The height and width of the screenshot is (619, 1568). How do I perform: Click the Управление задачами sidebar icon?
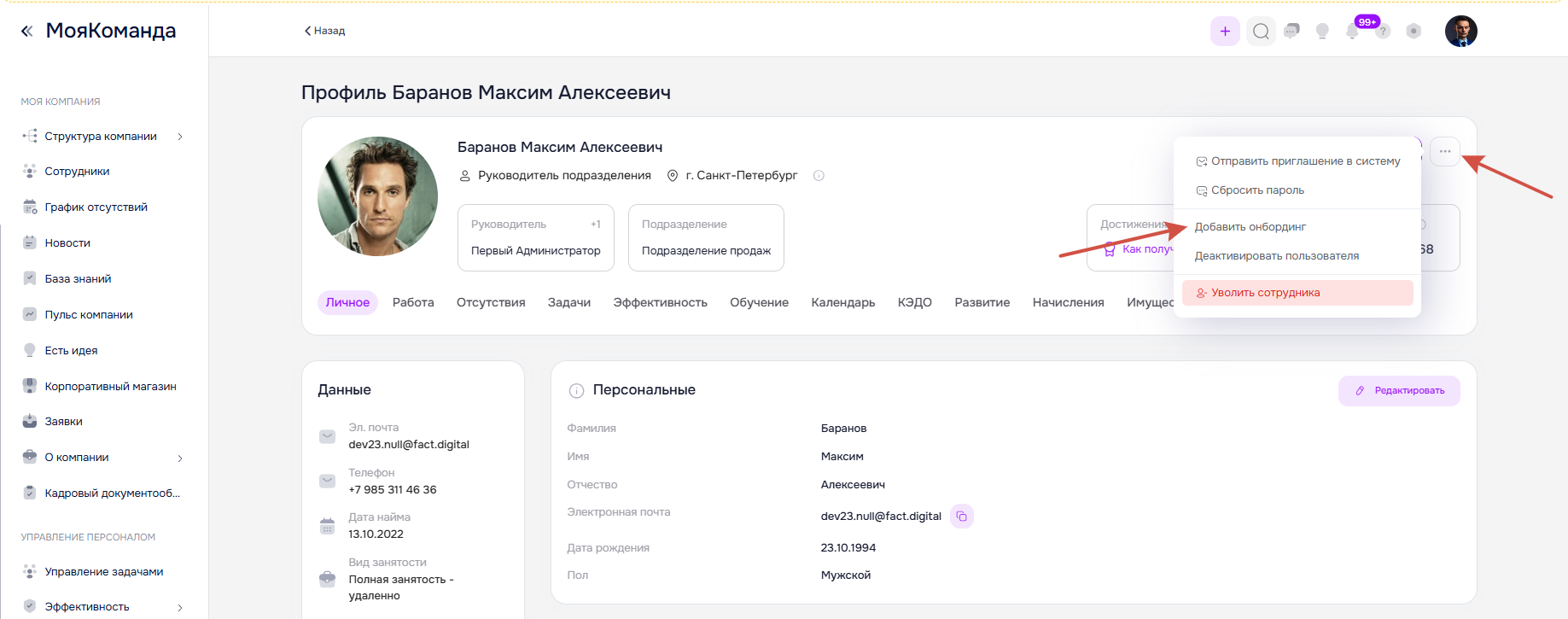click(x=30, y=572)
